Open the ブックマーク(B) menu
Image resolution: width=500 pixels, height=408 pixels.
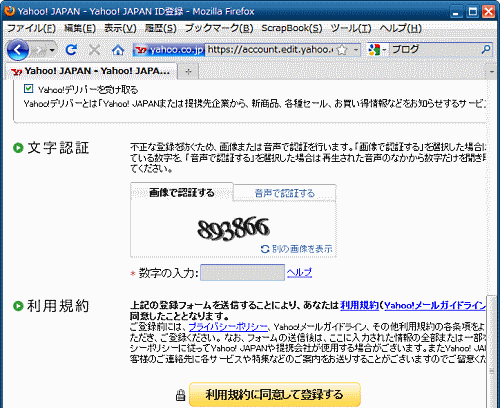[219, 28]
